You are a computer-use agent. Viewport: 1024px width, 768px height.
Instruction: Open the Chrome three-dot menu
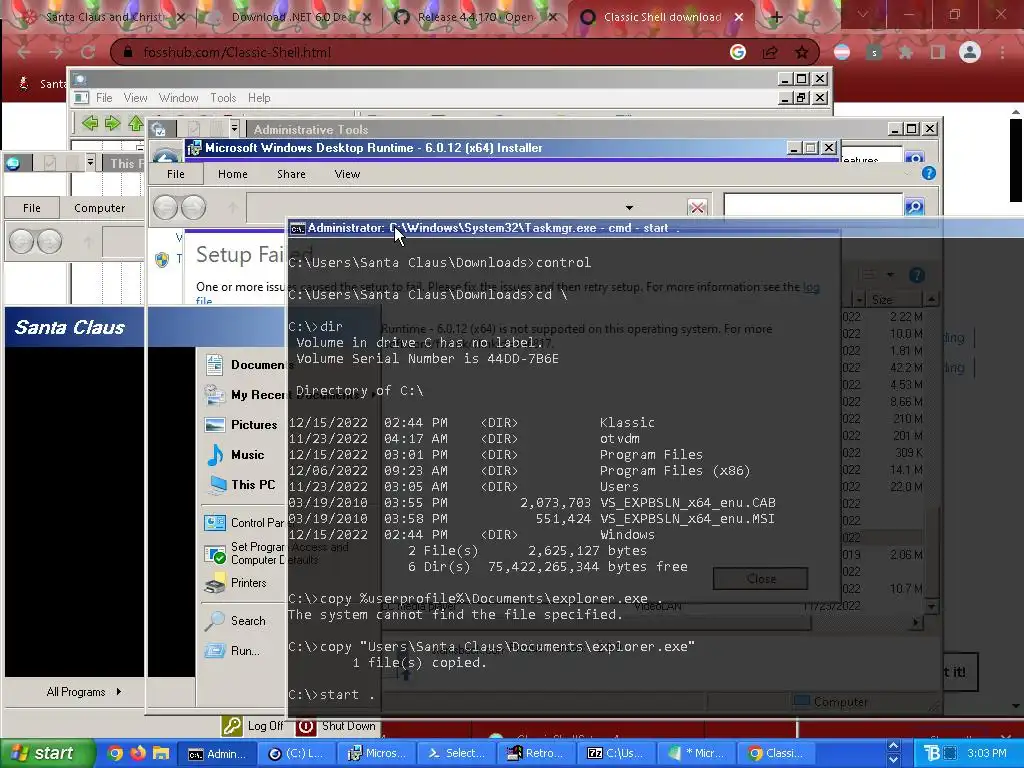coord(1002,52)
